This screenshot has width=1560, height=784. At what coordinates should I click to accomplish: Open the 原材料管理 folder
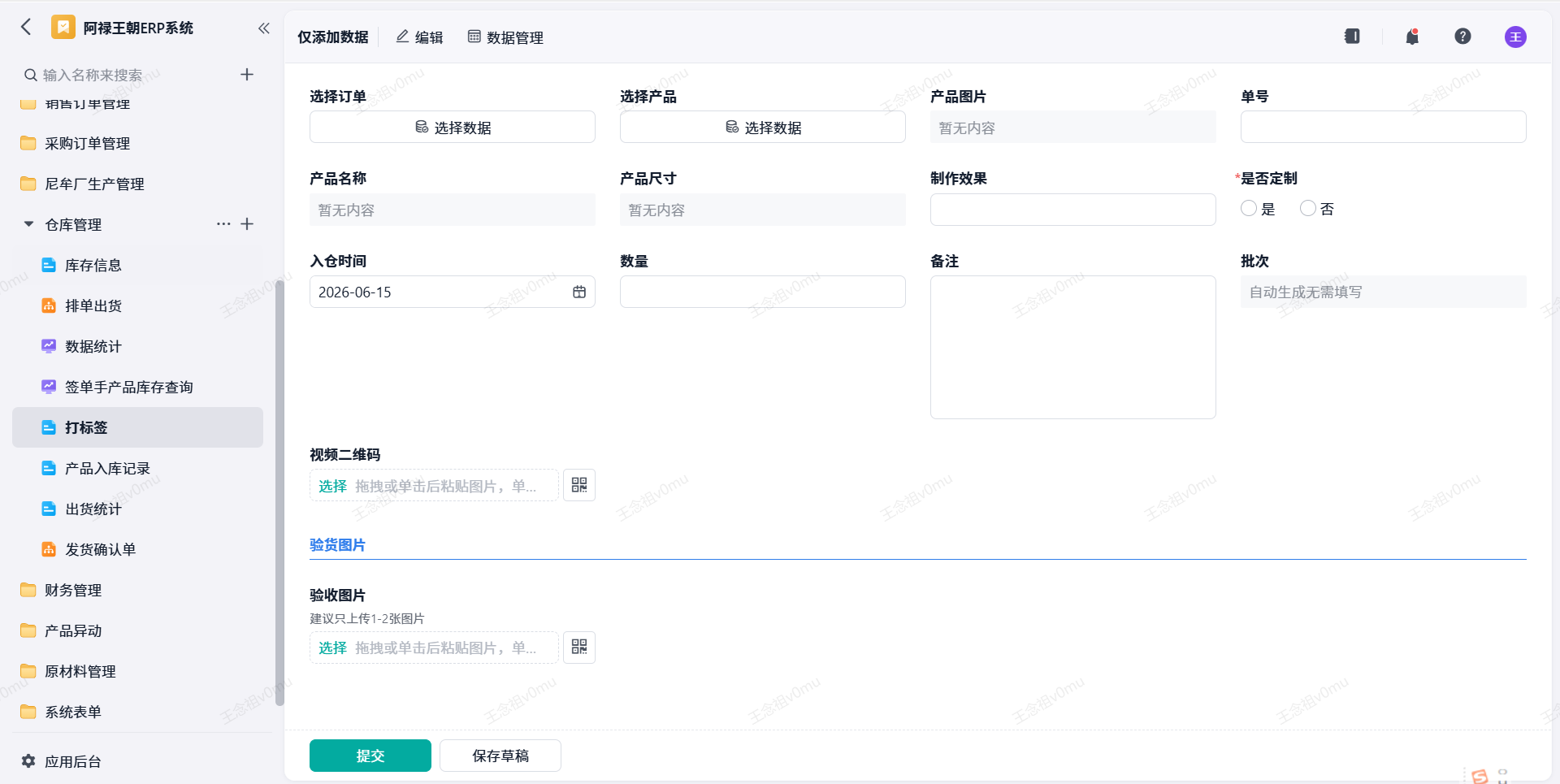click(137, 671)
